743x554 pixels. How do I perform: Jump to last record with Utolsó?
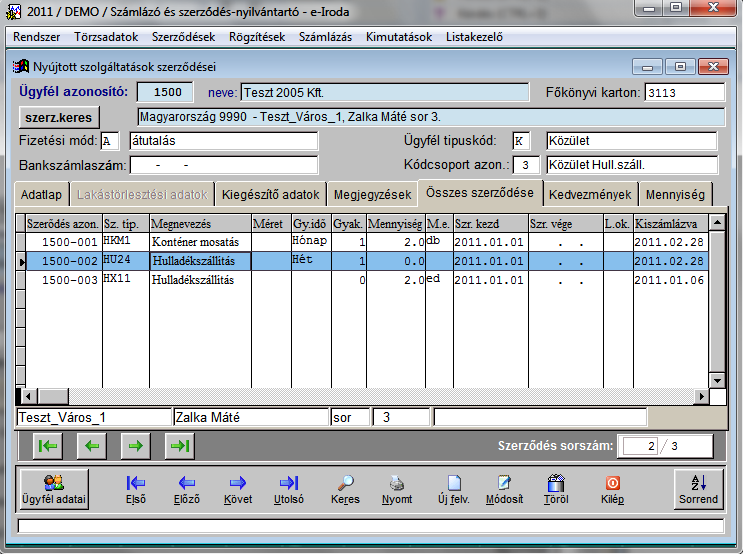[x=288, y=488]
